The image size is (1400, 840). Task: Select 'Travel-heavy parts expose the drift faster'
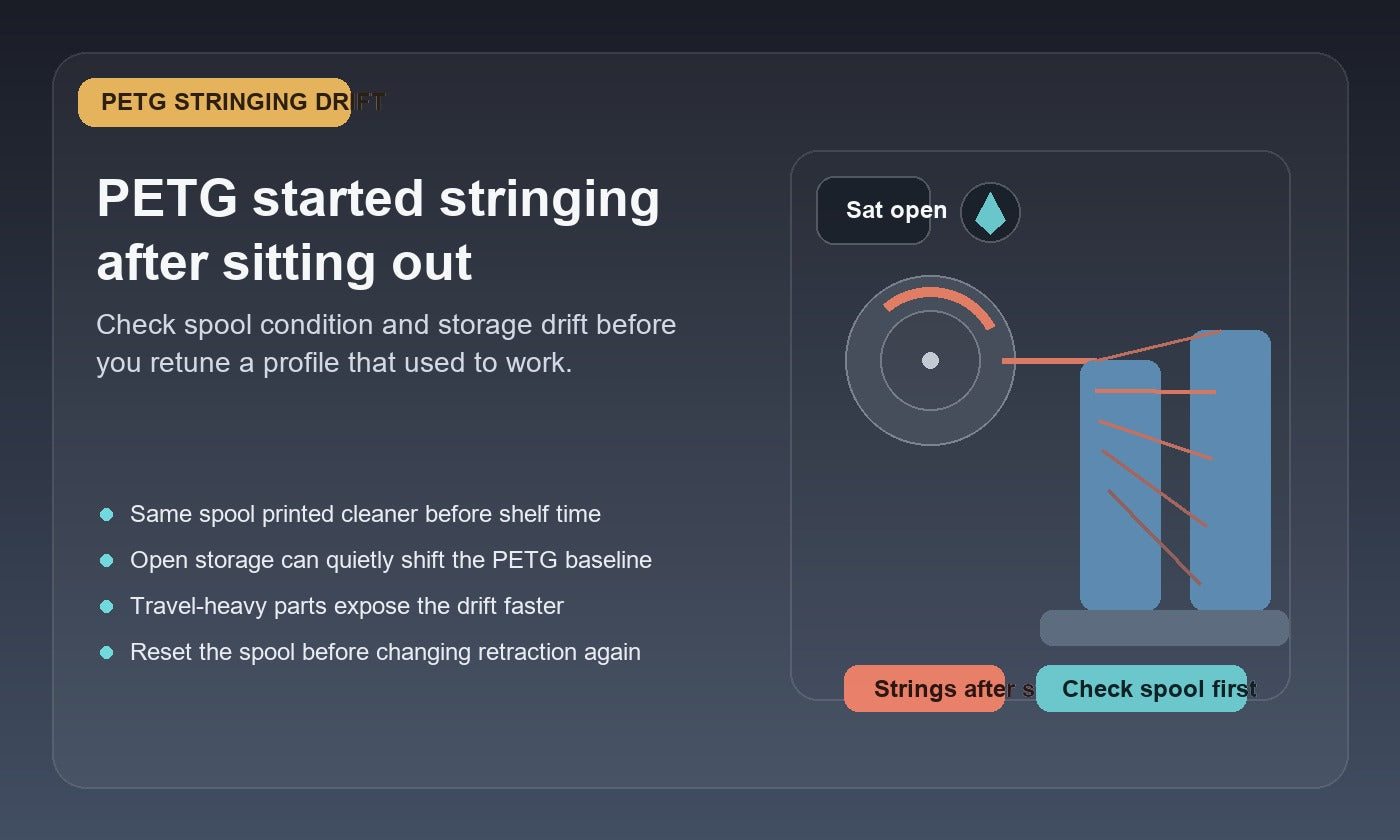coord(347,606)
